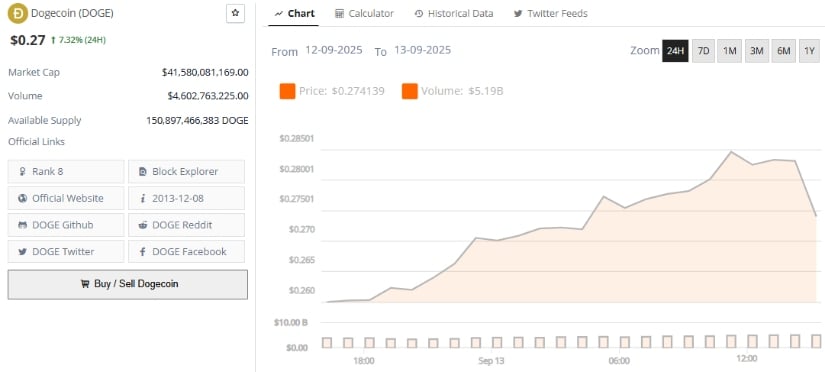Click the Github icon
Screen dimensions: 825x372
(x=23, y=225)
